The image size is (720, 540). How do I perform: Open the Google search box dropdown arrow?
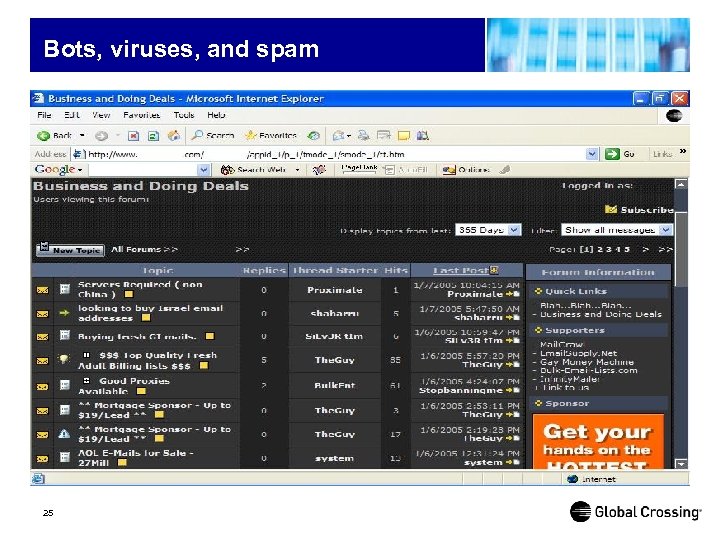203,170
